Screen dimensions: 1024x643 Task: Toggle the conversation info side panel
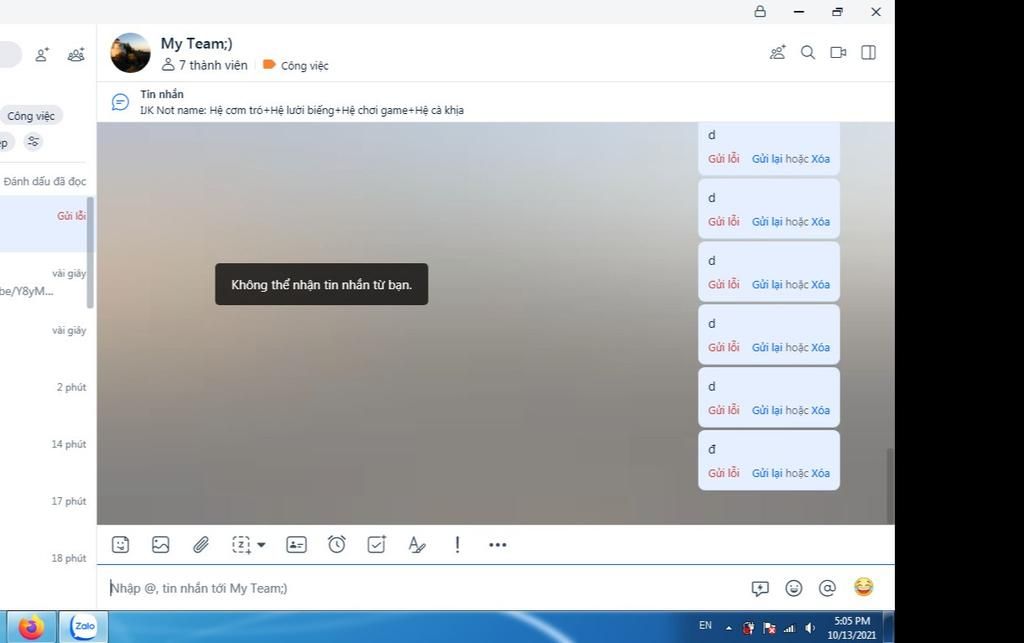click(869, 52)
